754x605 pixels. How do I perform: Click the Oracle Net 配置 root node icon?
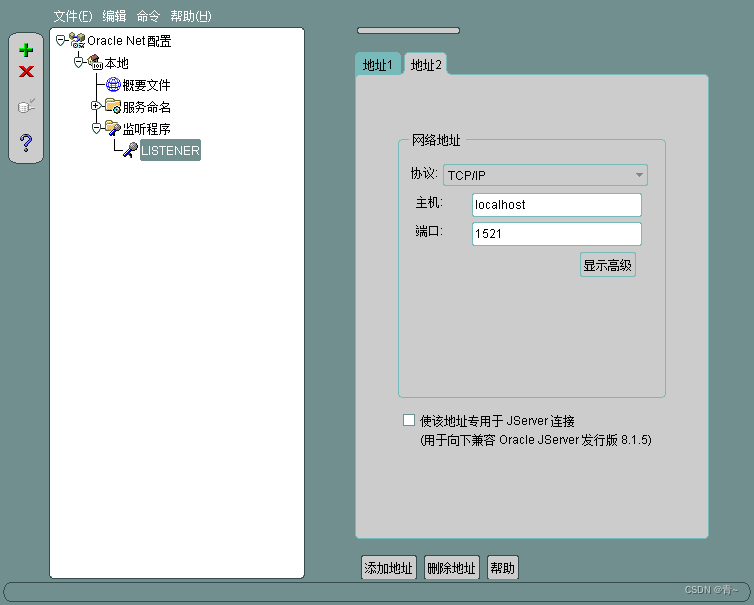pos(77,40)
